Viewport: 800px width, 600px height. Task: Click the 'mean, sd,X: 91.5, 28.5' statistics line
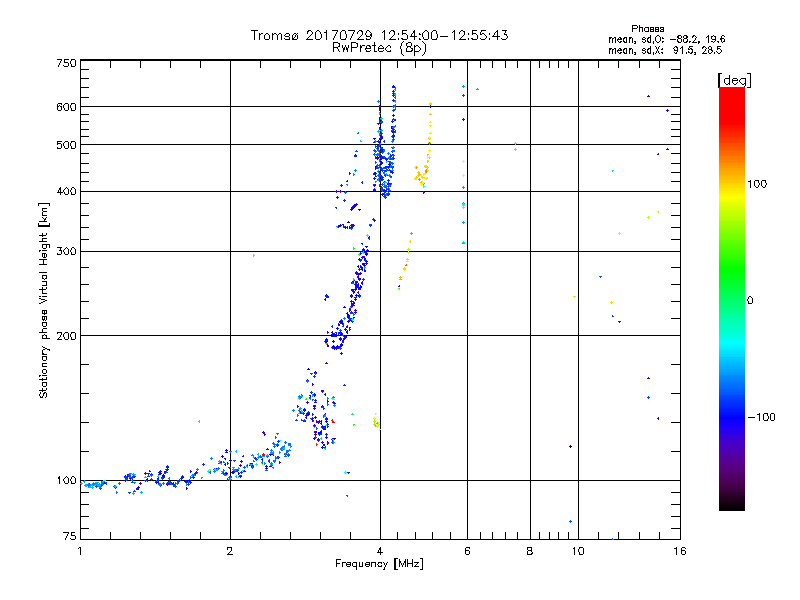[x=665, y=50]
